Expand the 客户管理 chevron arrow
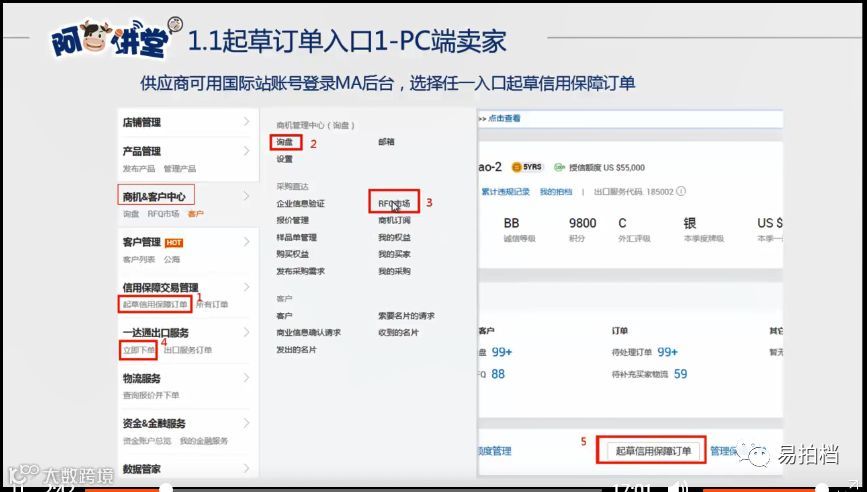This screenshot has height=492, width=867. pyautogui.click(x=247, y=242)
